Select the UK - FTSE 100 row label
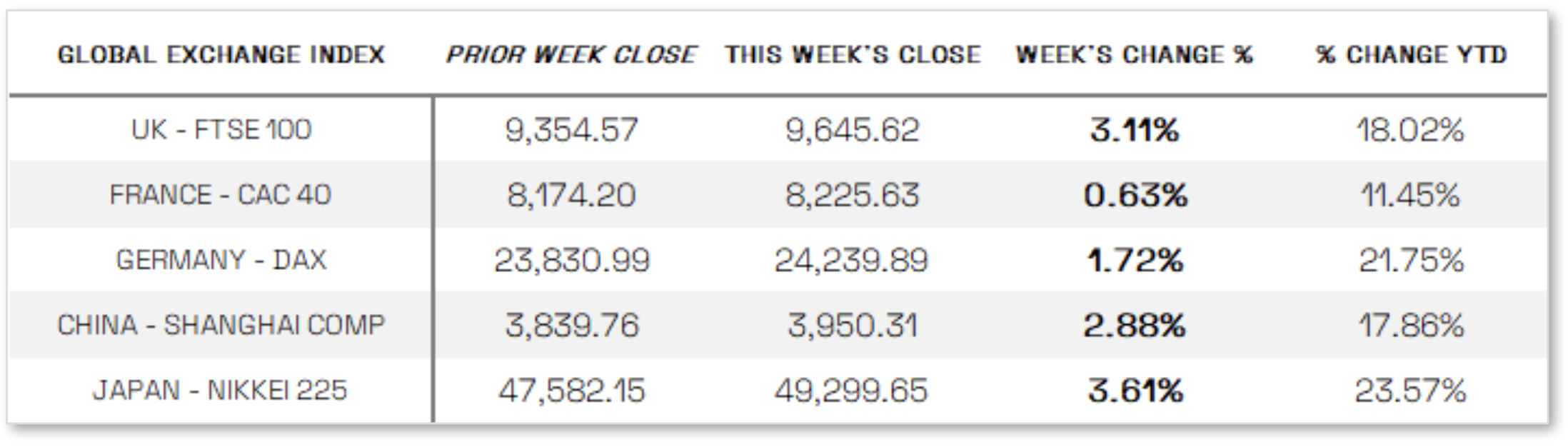Image resolution: width=1568 pixels, height=447 pixels. coord(221,130)
